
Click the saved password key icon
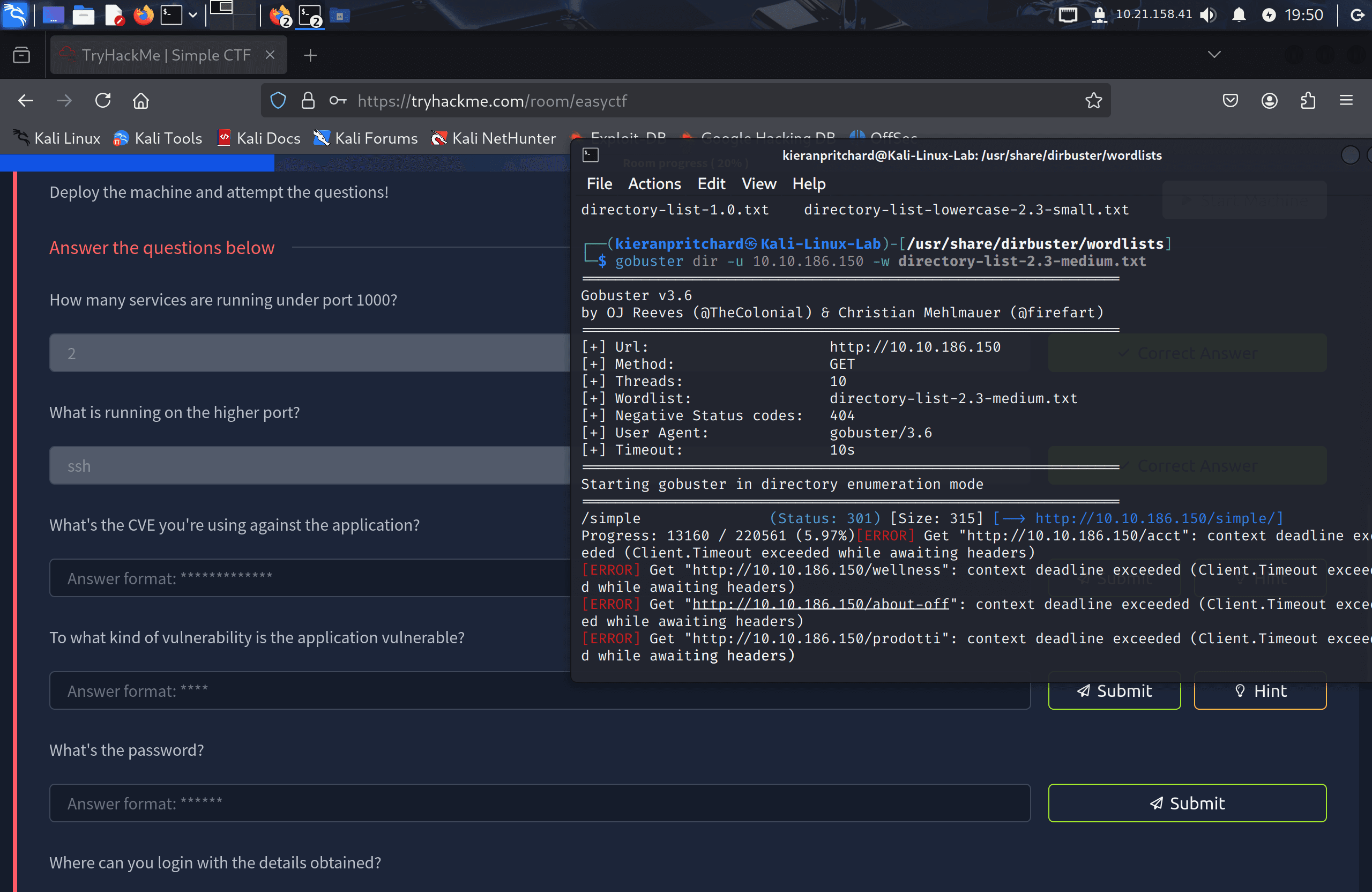[338, 101]
